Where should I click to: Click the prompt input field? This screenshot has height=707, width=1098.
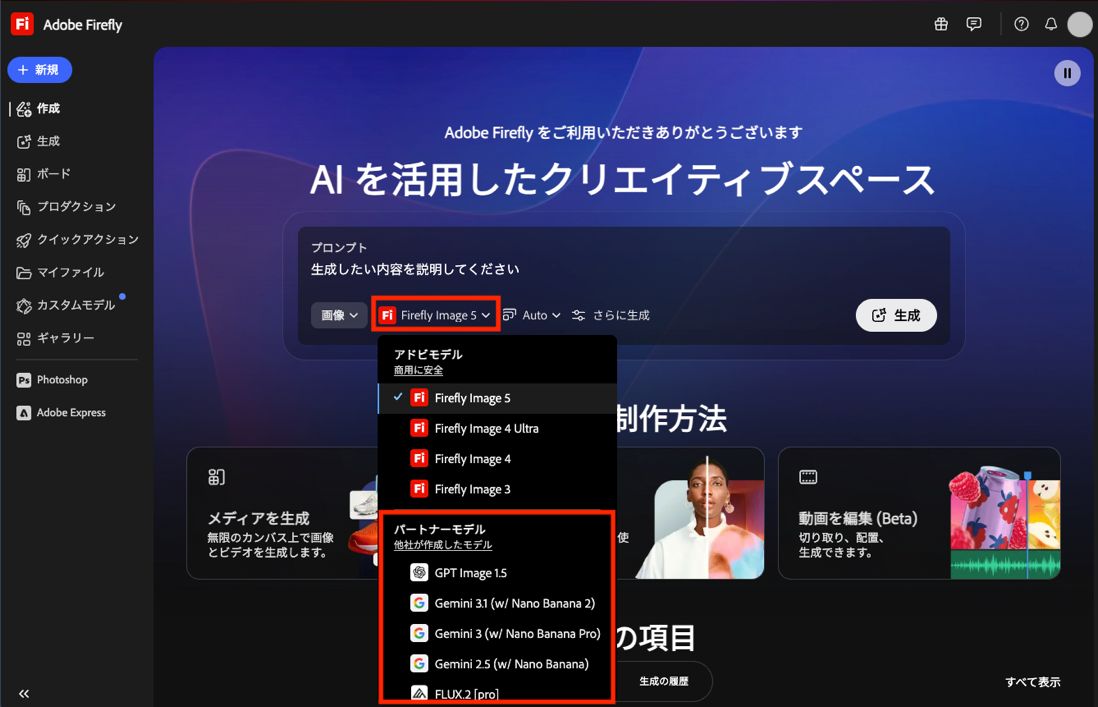(623, 270)
